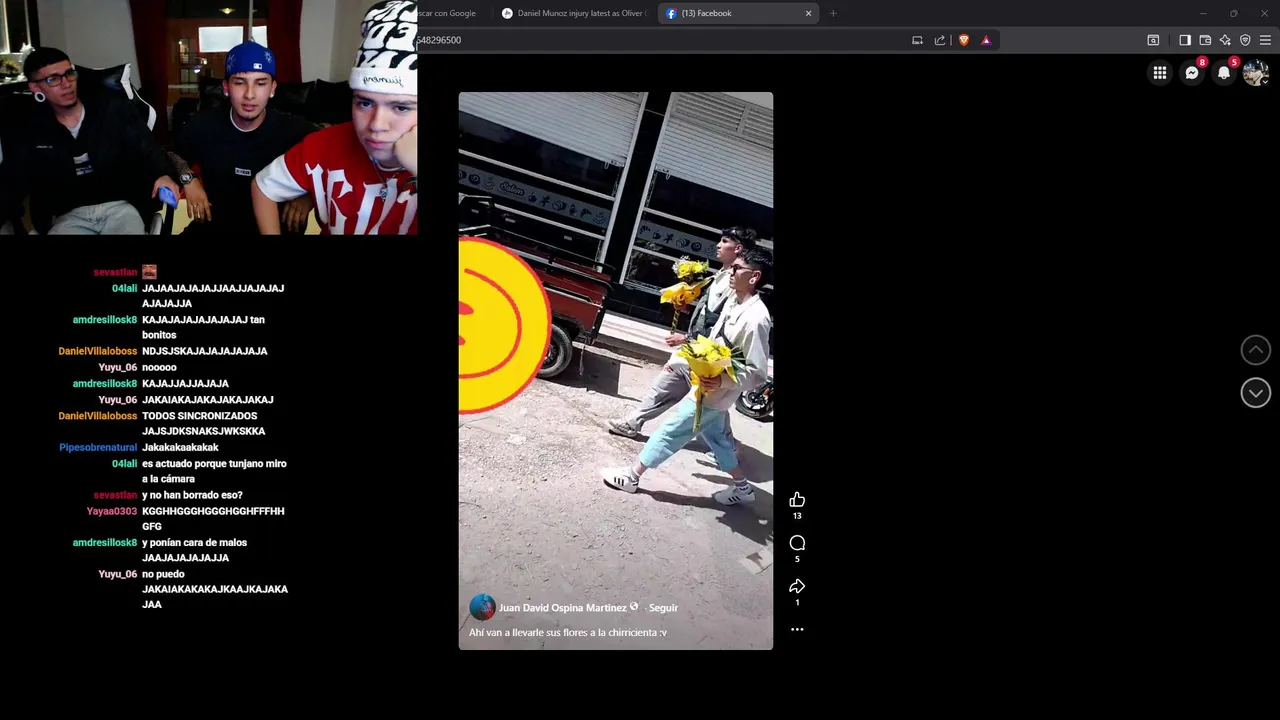Click chat message 'no puedo' from Yuyu_06
Viewport: 1280px width, 720px height.
point(163,574)
